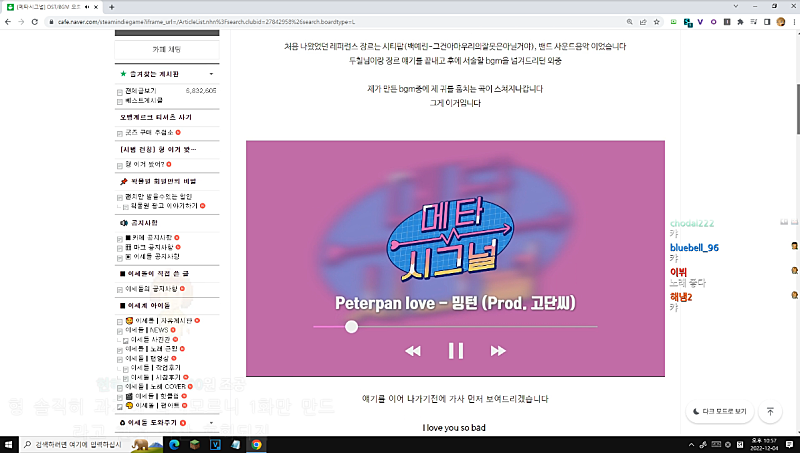
Task: Click the share page icon
Action: (643, 22)
